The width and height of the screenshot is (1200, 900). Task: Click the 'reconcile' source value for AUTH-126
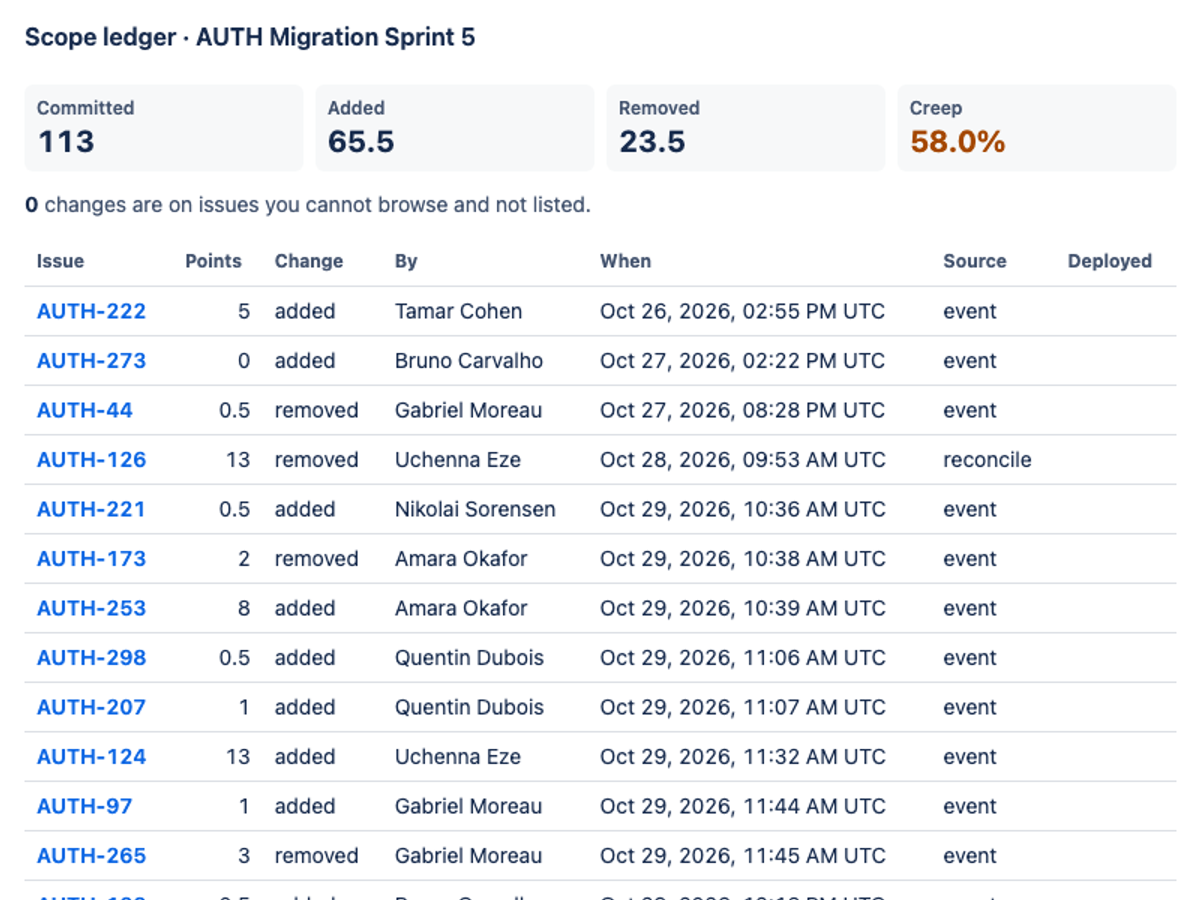tap(987, 460)
